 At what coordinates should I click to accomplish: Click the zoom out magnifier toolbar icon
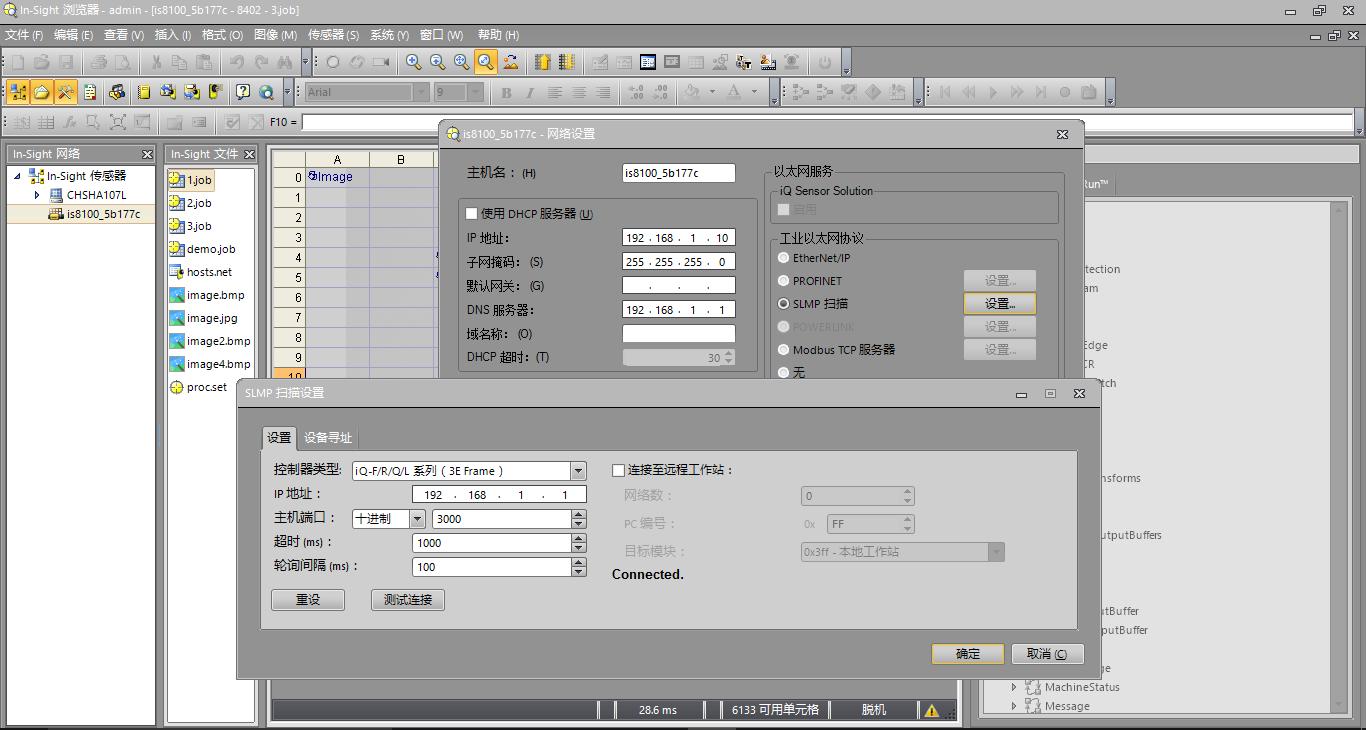(437, 62)
